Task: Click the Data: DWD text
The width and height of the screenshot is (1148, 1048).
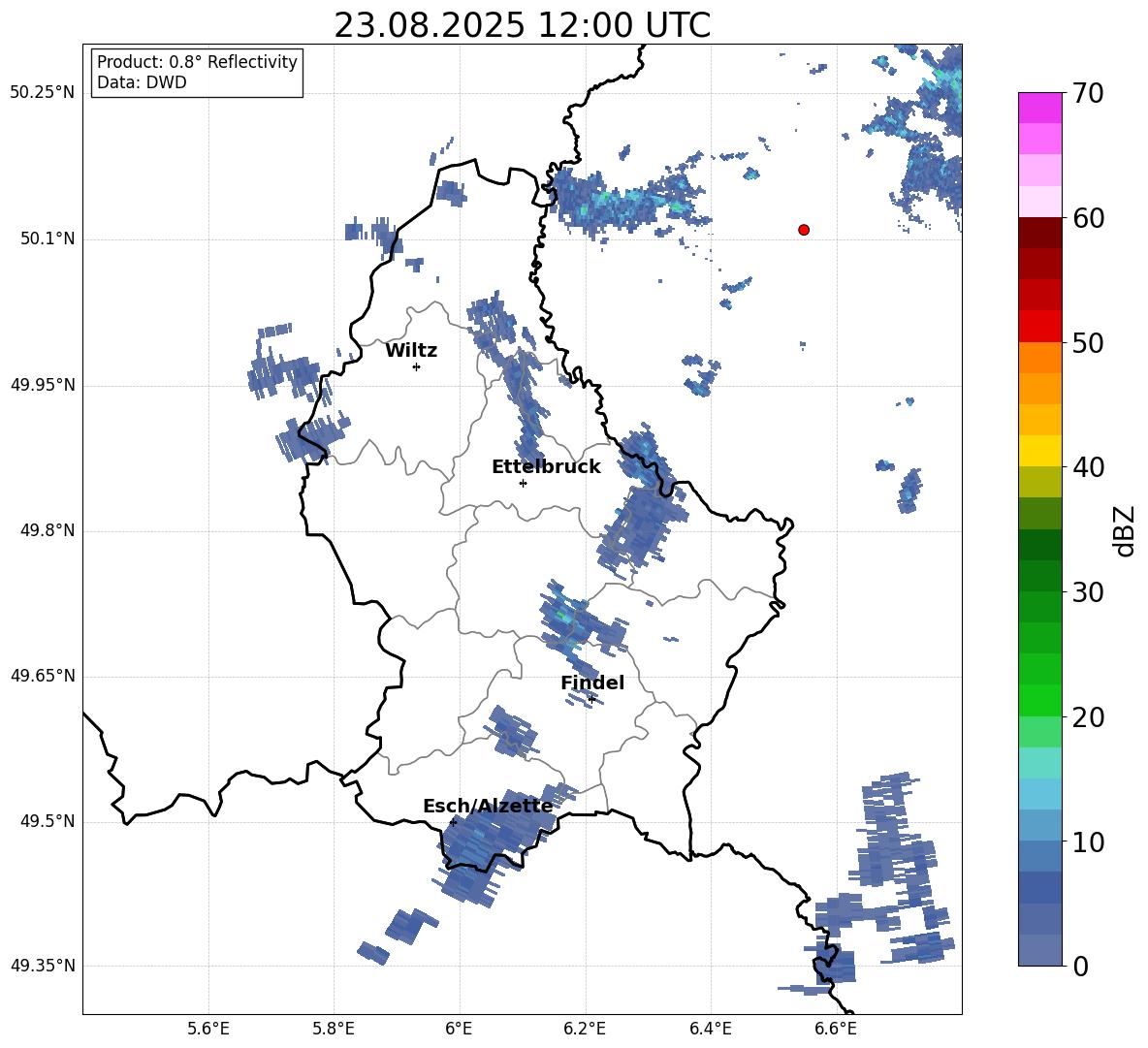Action: coord(142,82)
